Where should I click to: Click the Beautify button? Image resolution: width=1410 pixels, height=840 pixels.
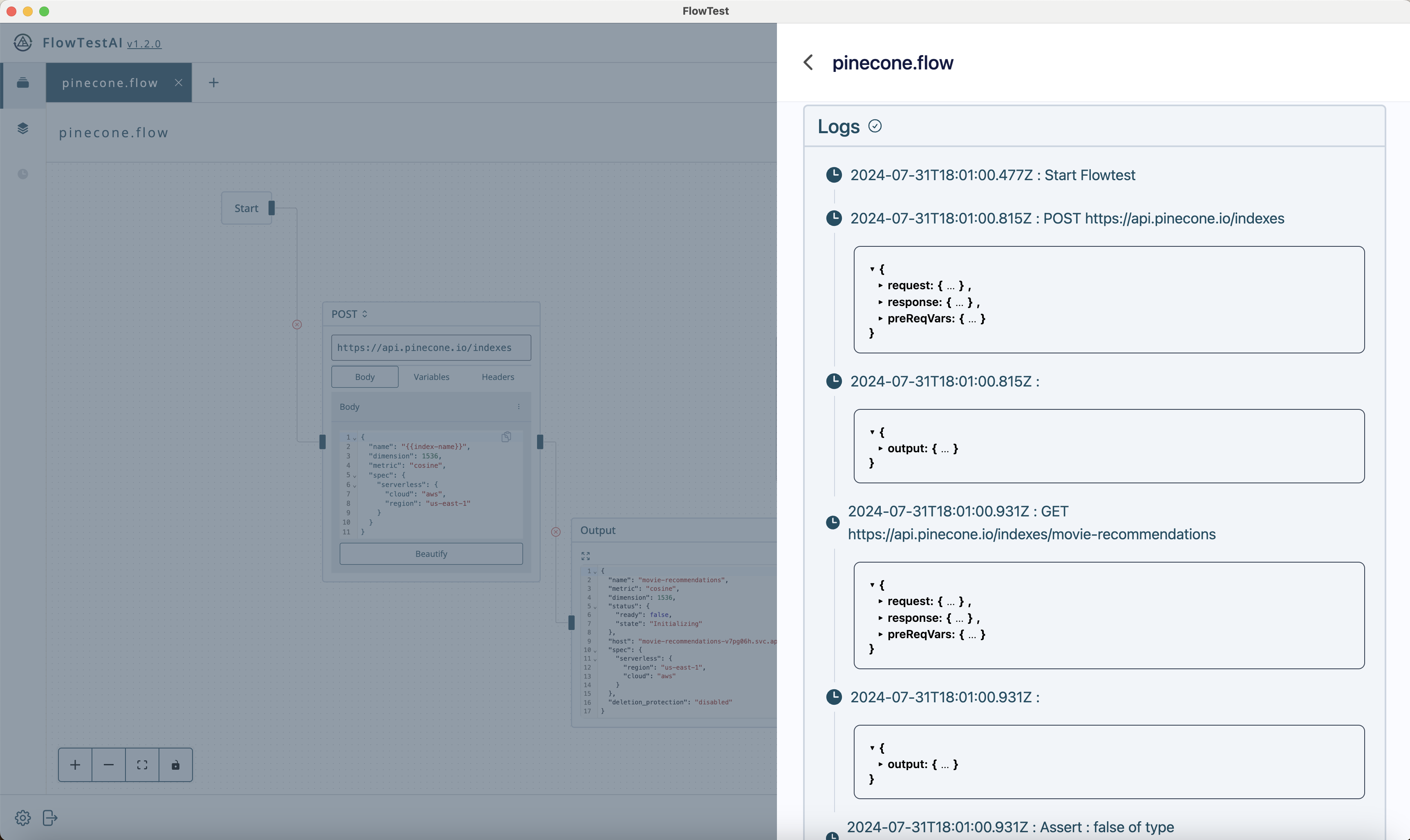point(431,554)
